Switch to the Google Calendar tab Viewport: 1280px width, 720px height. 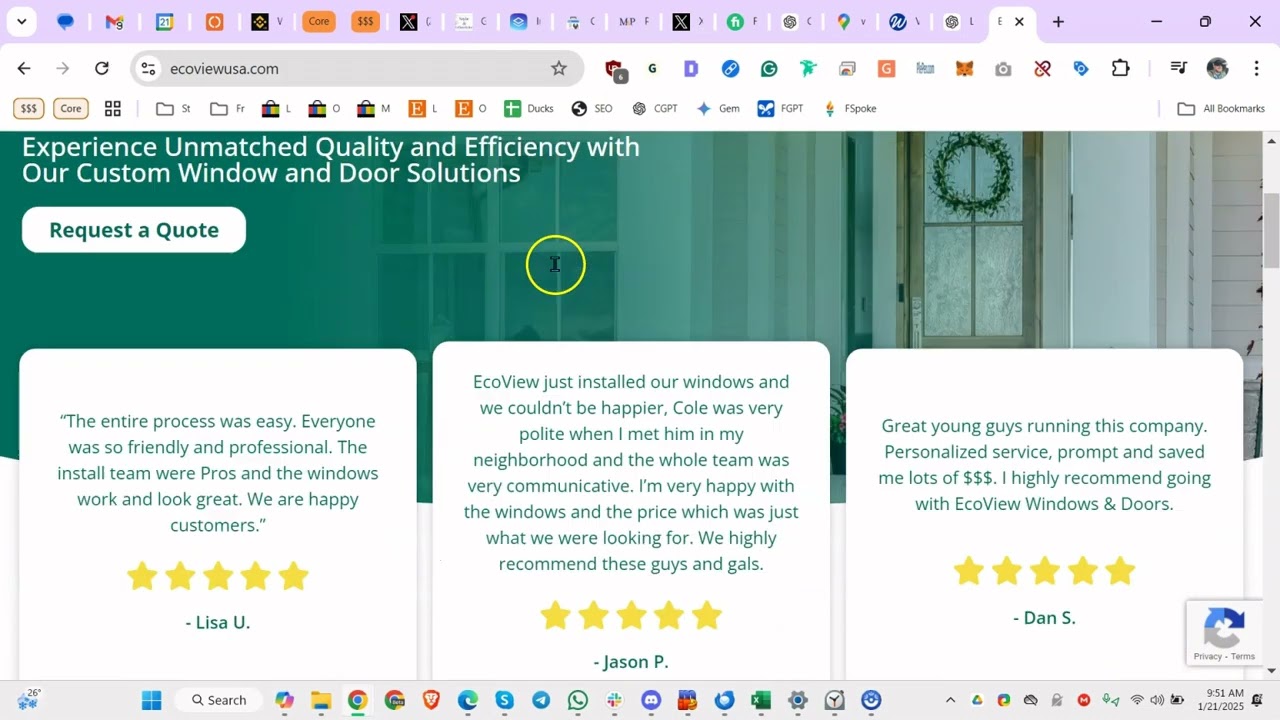pos(165,21)
